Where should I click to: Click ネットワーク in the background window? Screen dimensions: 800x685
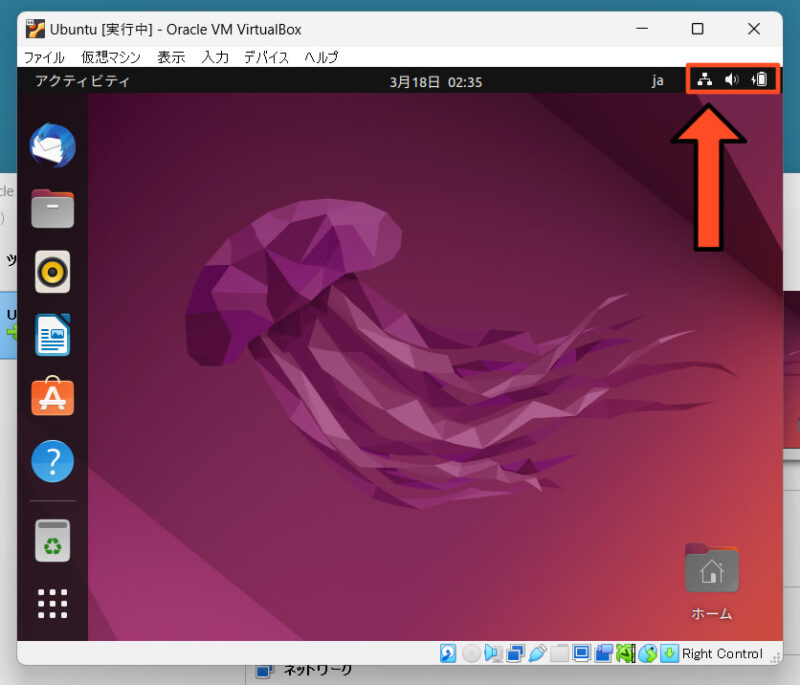317,669
